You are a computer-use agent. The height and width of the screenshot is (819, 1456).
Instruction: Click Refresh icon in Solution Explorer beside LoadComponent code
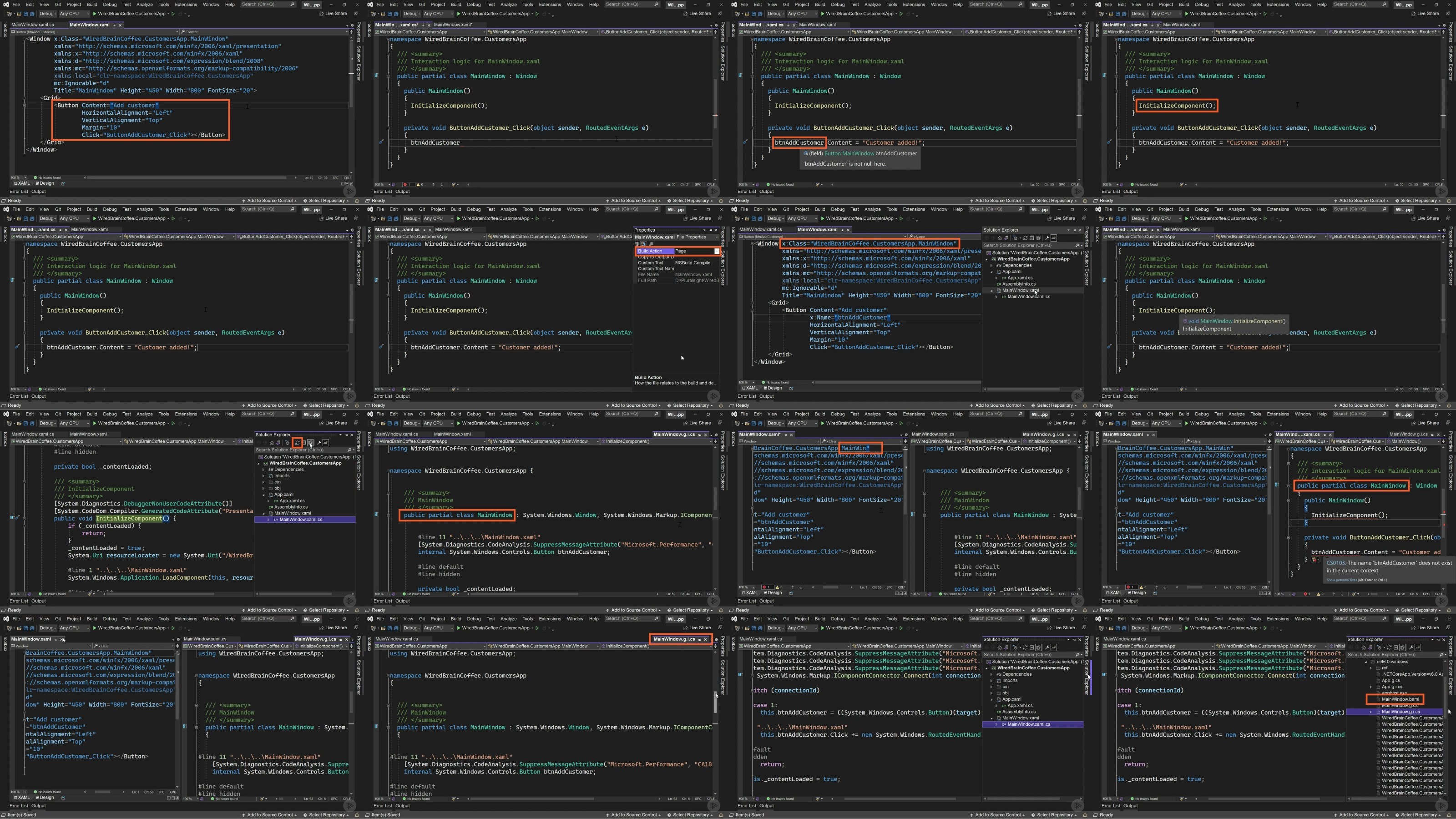coord(298,444)
